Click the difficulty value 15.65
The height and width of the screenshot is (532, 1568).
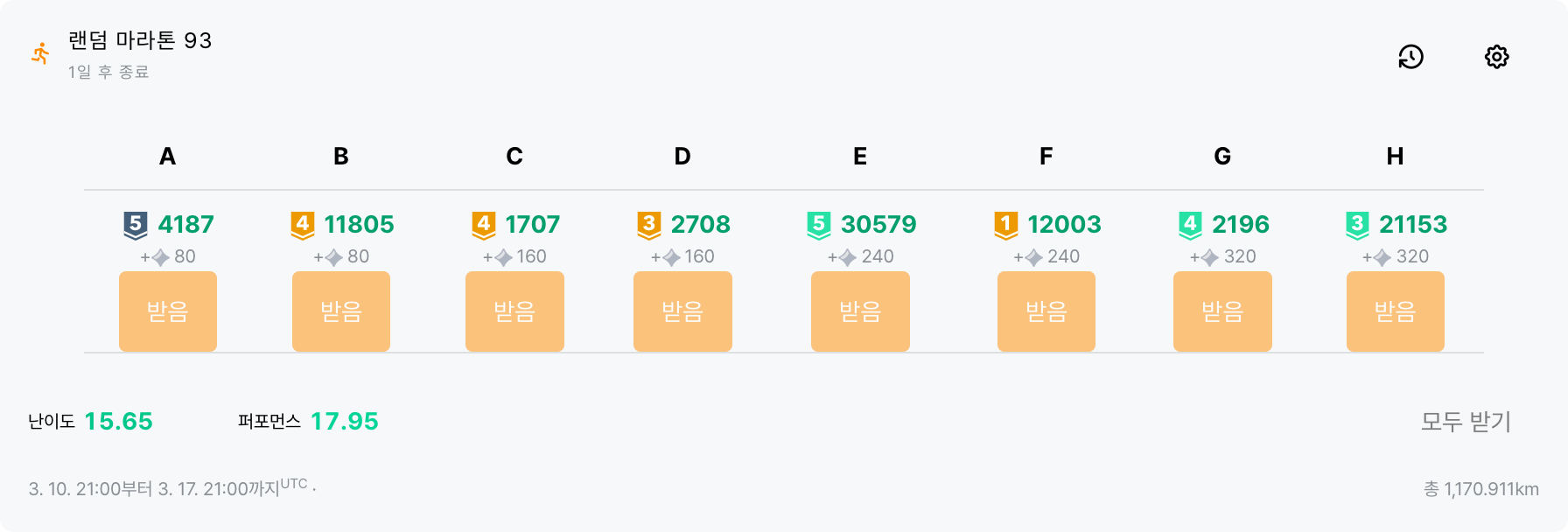coord(118,422)
